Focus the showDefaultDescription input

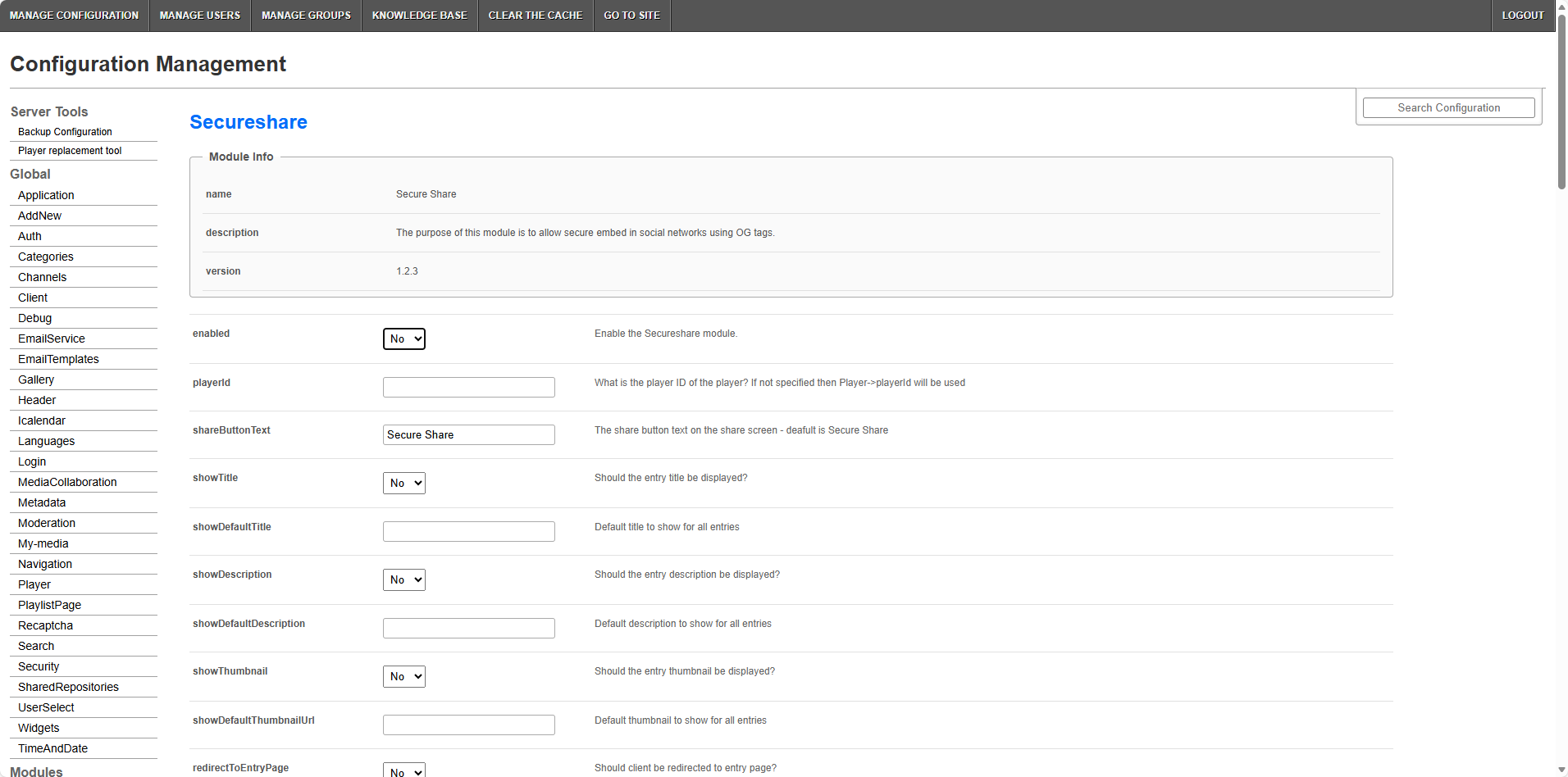[469, 628]
